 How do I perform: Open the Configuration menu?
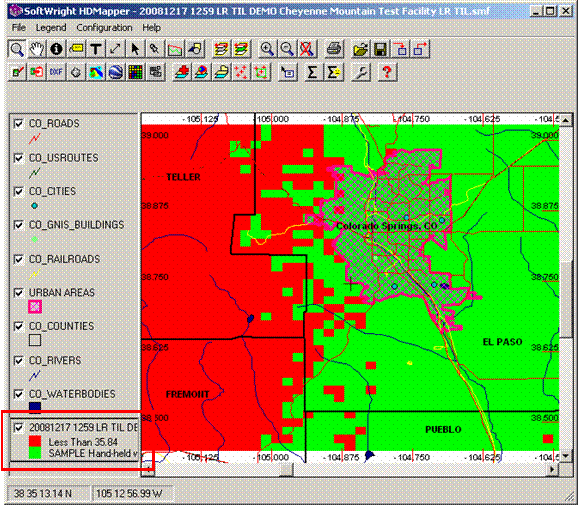coord(104,28)
